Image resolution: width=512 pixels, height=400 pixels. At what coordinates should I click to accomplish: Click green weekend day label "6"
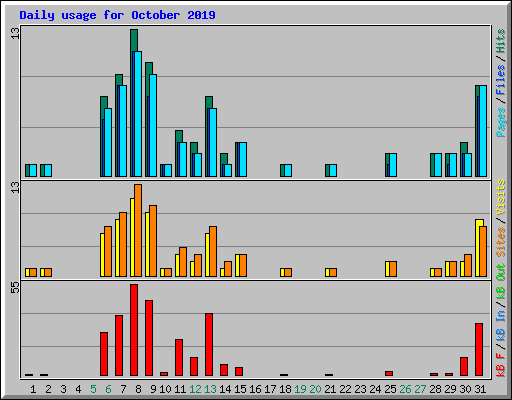pyautogui.click(x=108, y=389)
